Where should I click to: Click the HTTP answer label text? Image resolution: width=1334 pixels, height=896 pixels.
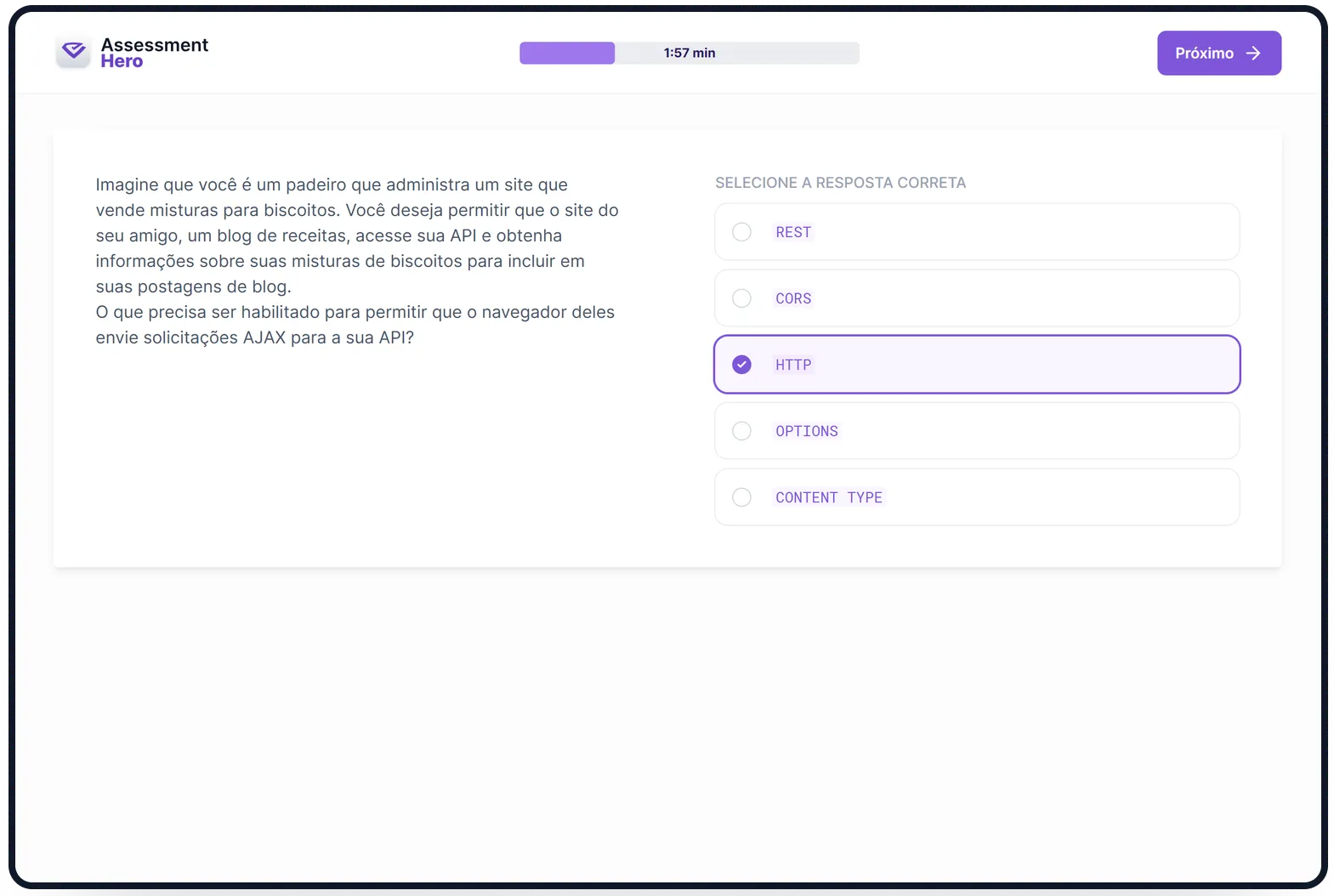point(793,365)
